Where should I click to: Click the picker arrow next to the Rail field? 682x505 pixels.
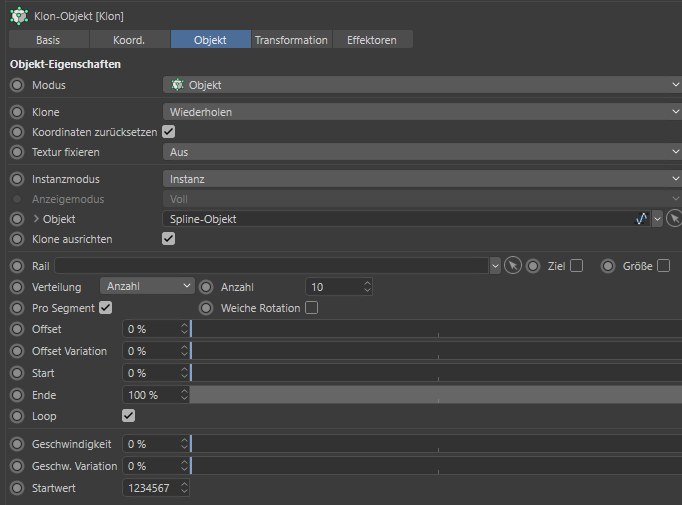pos(513,265)
